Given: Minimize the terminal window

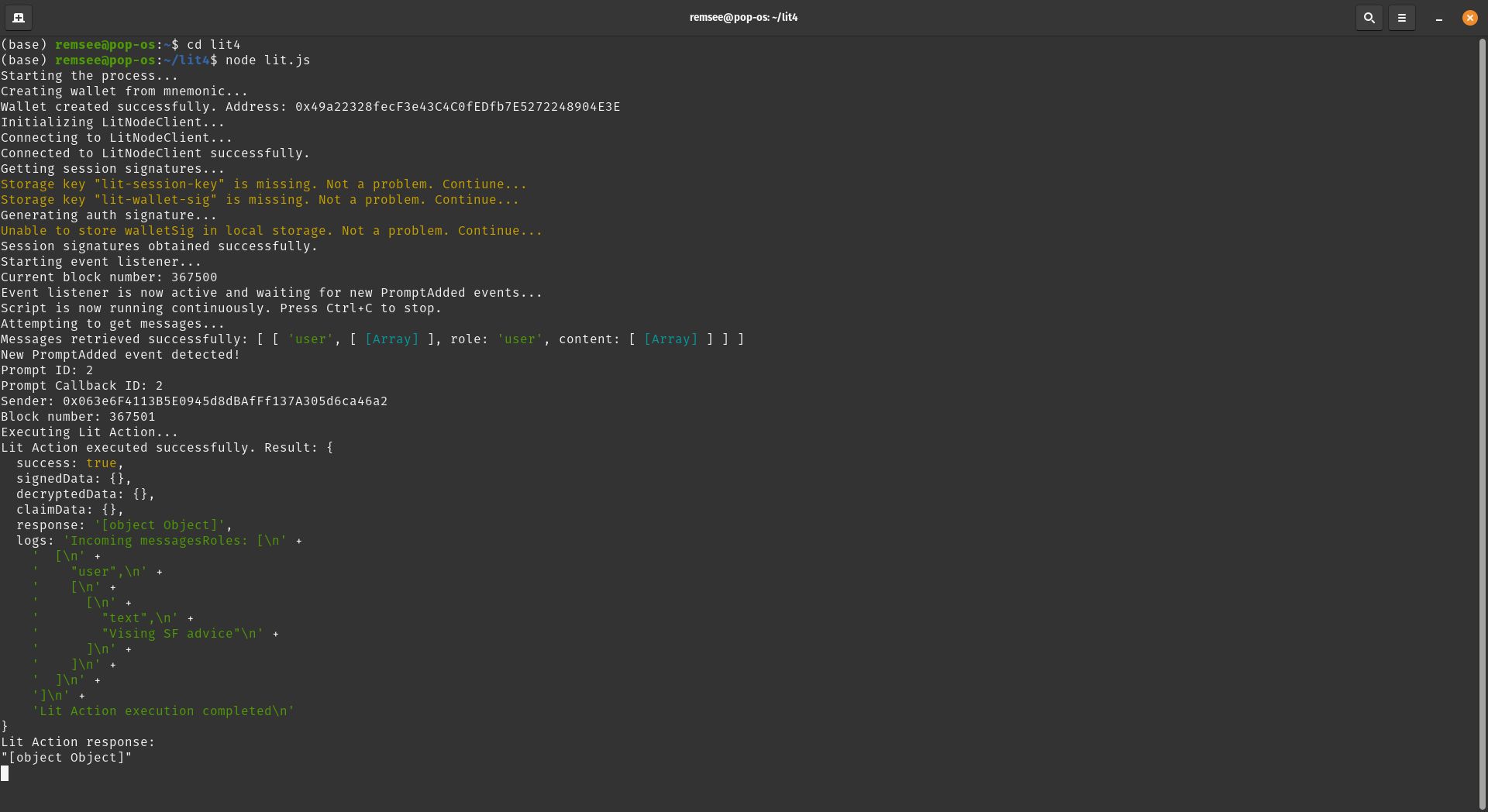Looking at the screenshot, I should click(x=1439, y=17).
